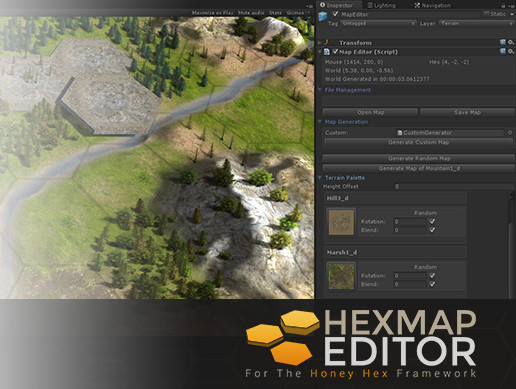Click the Transform component icon
The width and height of the screenshot is (516, 389).
click(328, 42)
